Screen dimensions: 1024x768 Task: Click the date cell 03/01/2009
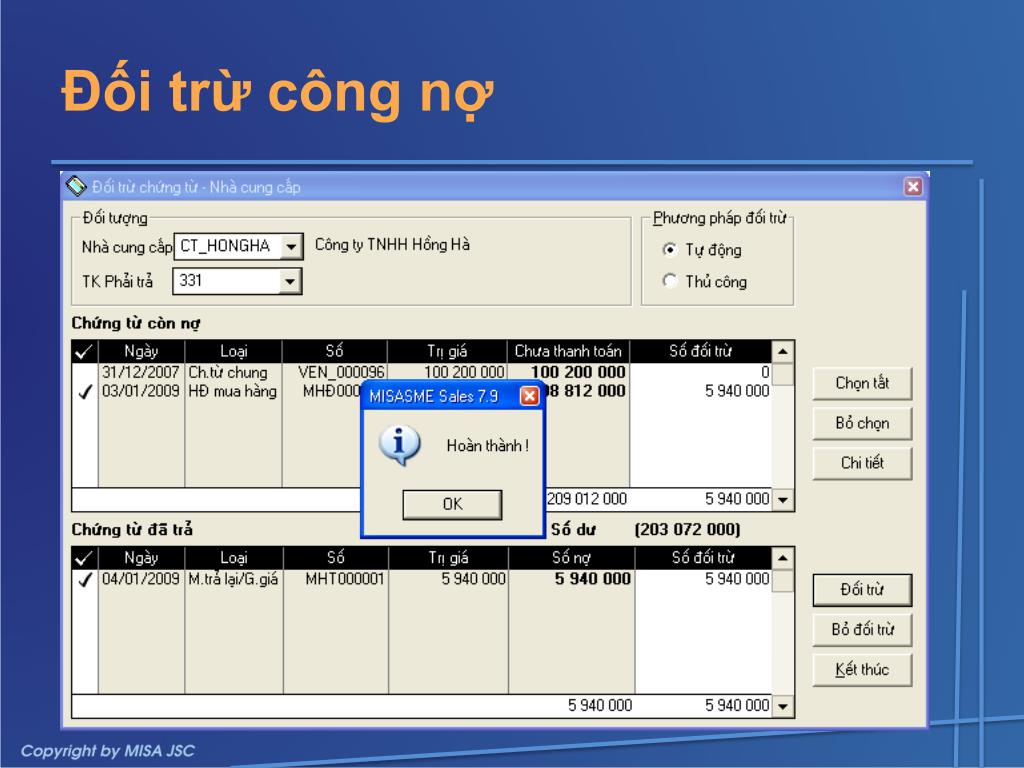tap(140, 391)
